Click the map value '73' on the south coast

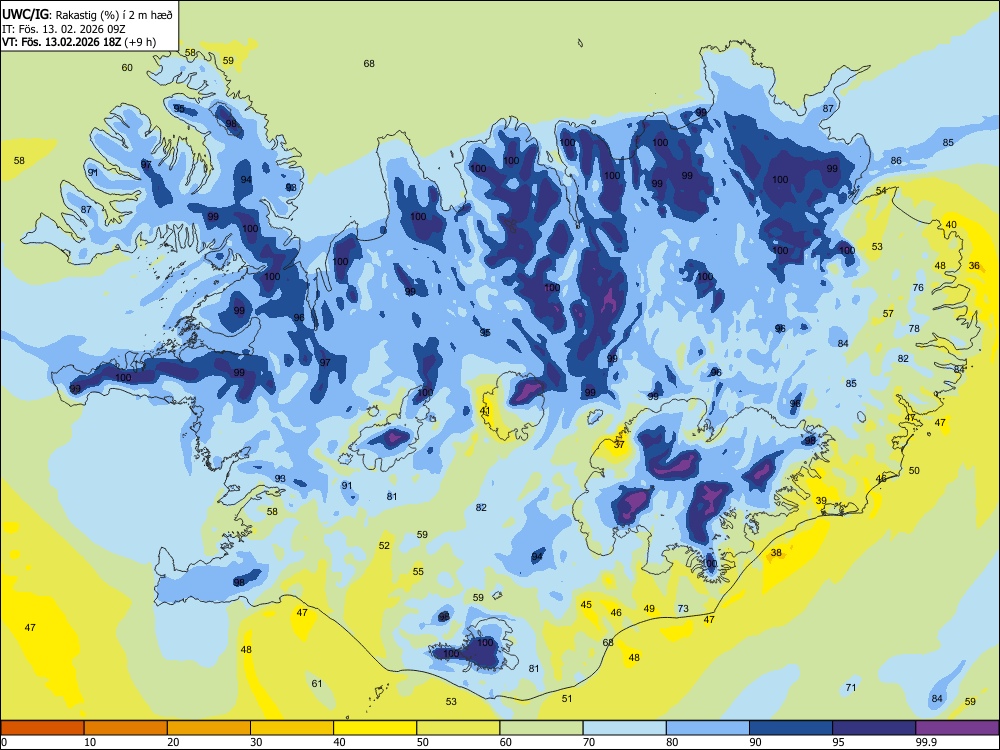point(683,608)
